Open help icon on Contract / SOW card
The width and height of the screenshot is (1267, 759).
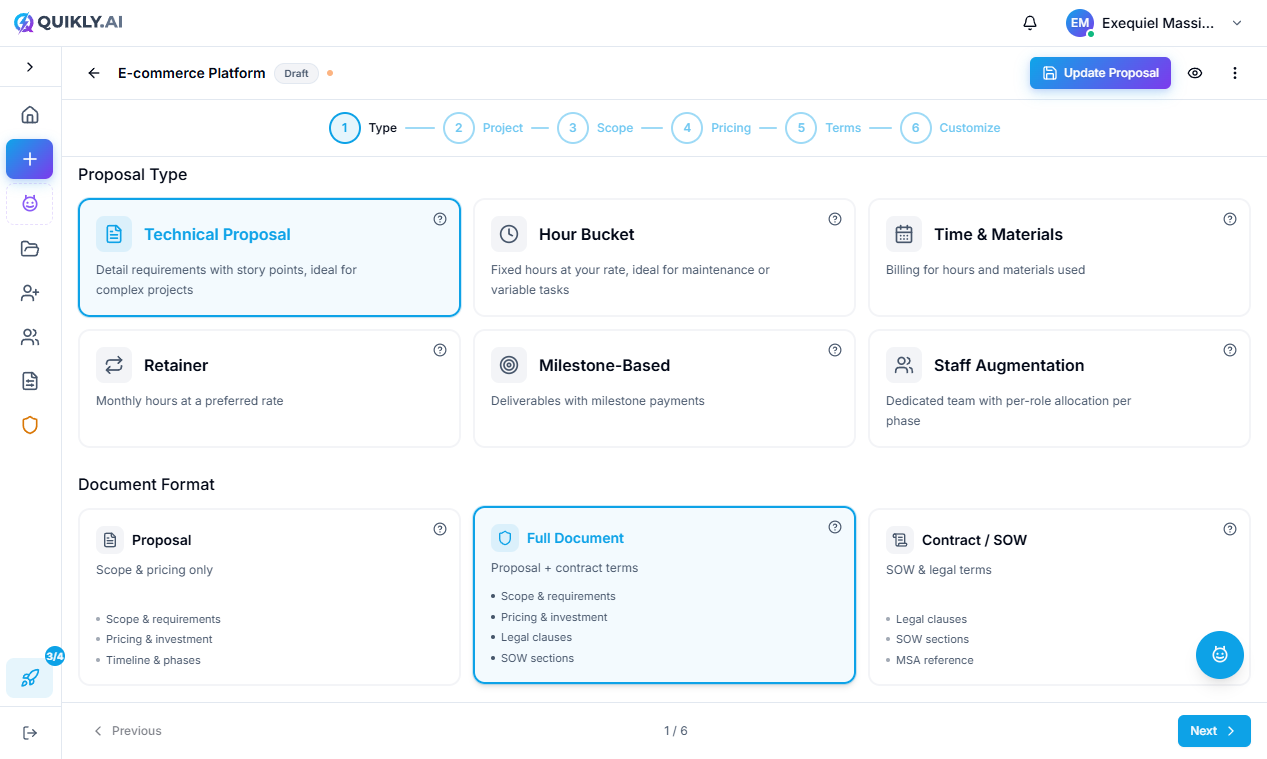click(1230, 529)
